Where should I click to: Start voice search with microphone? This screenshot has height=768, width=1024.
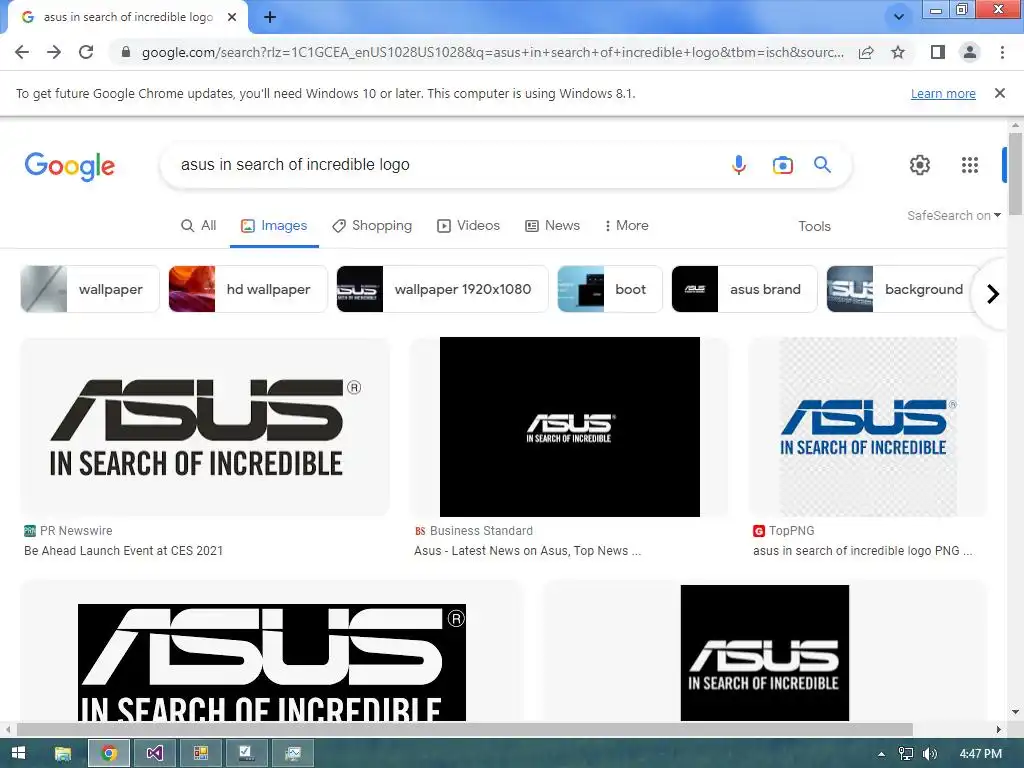(739, 165)
